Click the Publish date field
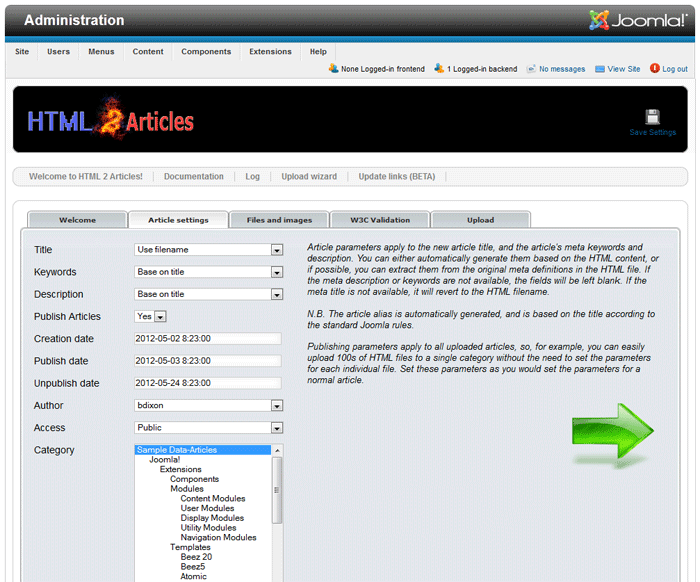Viewport: 700px width, 582px height. coord(208,361)
